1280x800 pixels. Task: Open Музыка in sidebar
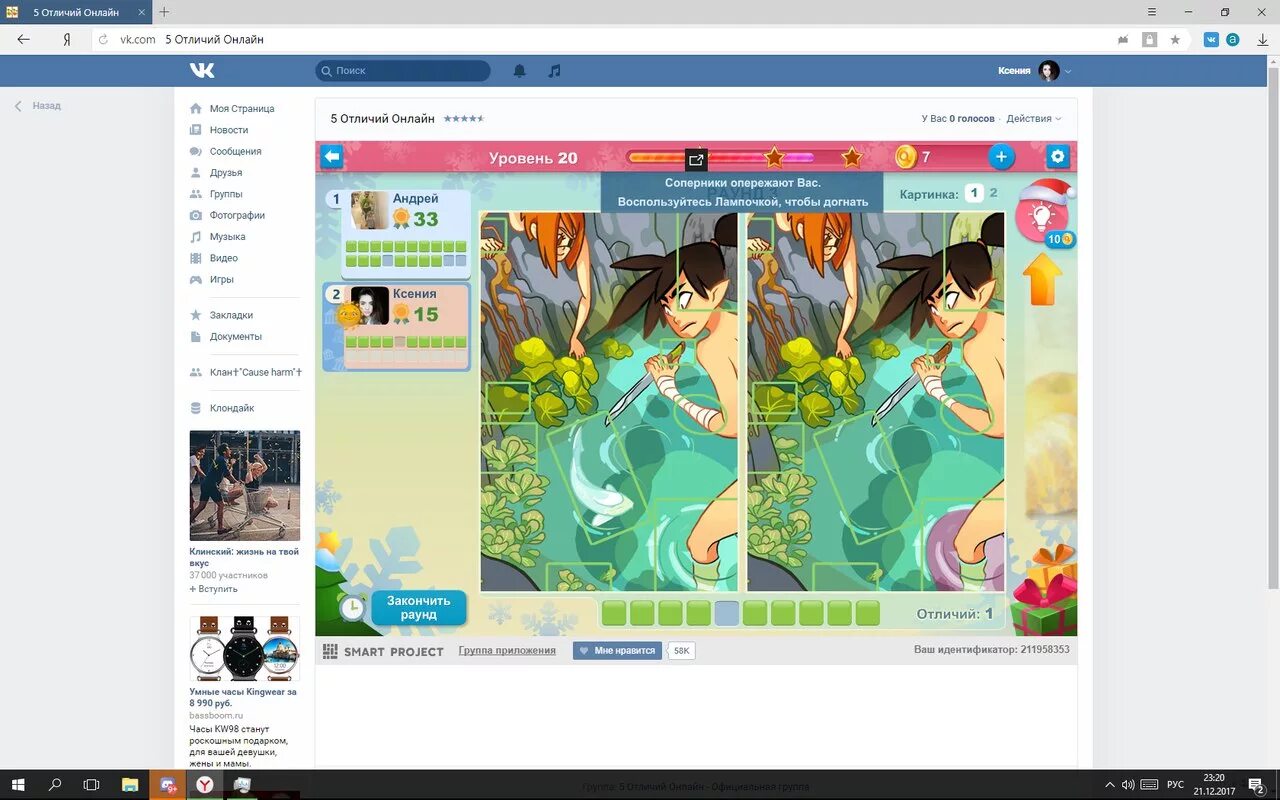[x=228, y=237]
